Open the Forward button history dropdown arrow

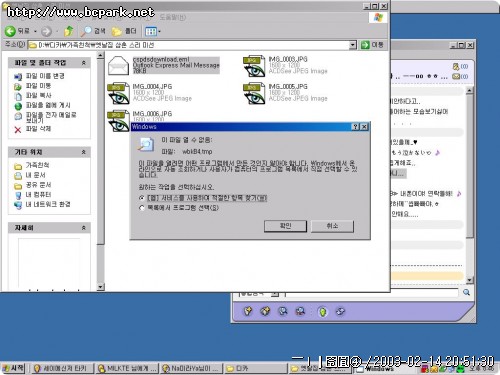(x=56, y=32)
